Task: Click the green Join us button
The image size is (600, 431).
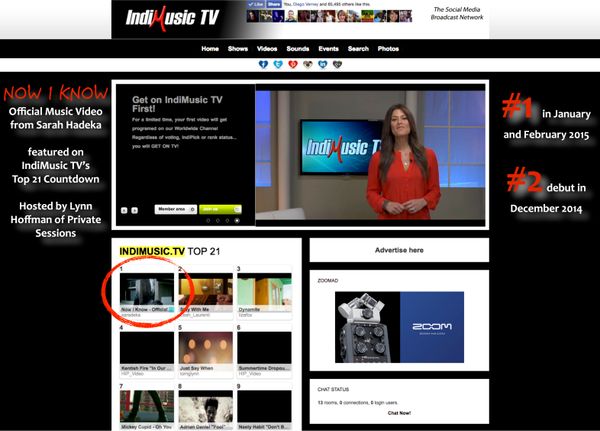Action: (220, 209)
